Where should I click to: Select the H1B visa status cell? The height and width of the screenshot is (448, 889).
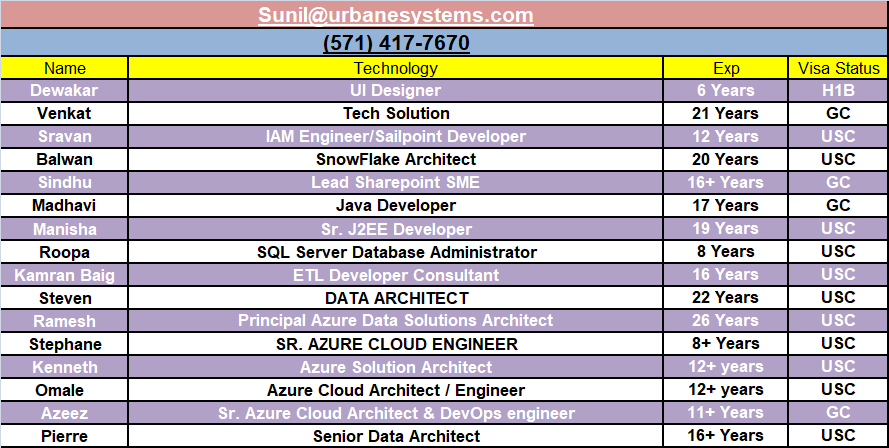pyautogui.click(x=838, y=90)
